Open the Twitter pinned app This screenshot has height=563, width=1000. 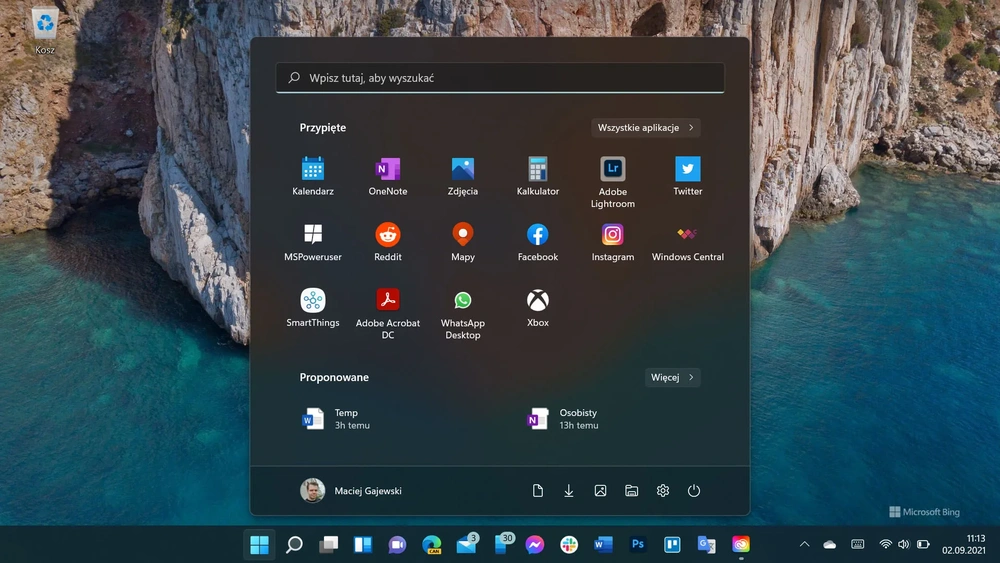[x=688, y=176]
